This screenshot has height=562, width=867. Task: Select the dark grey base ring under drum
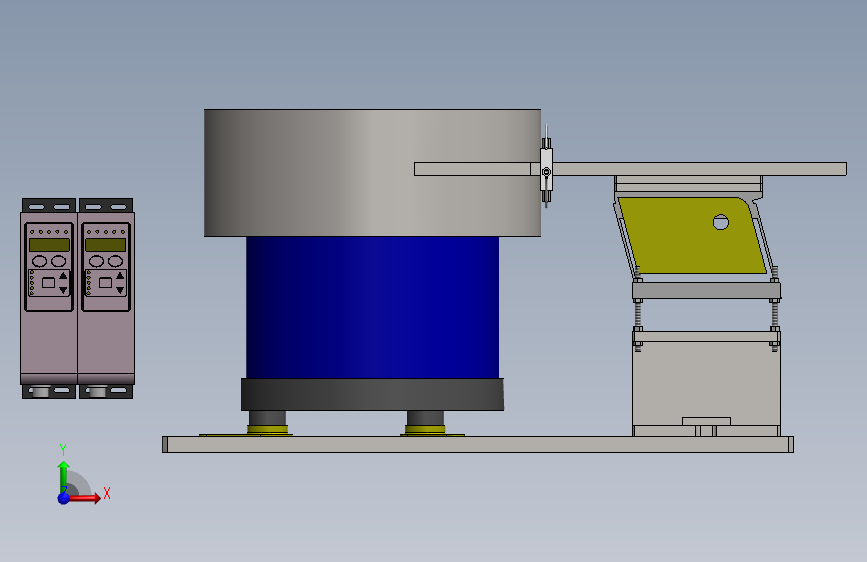pyautogui.click(x=373, y=394)
